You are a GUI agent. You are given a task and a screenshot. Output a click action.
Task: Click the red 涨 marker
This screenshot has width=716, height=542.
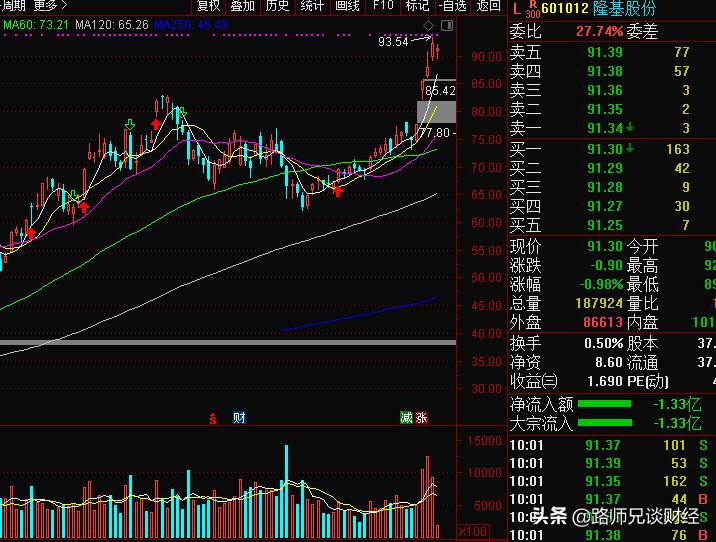click(421, 417)
